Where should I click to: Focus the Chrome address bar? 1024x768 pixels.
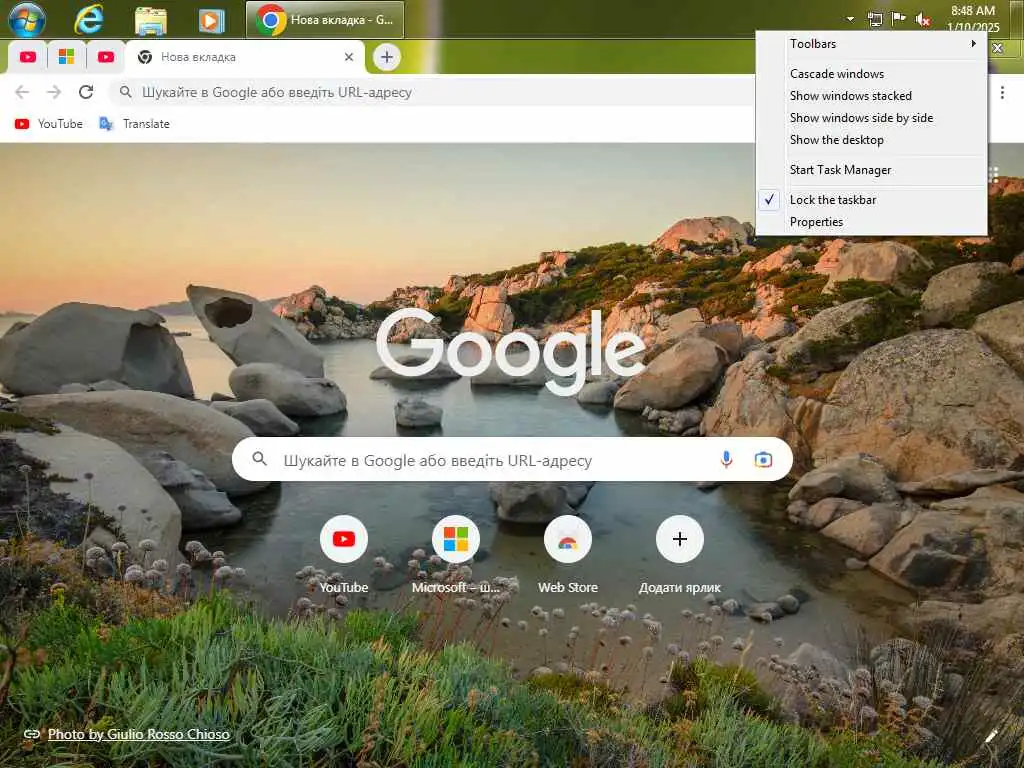433,92
